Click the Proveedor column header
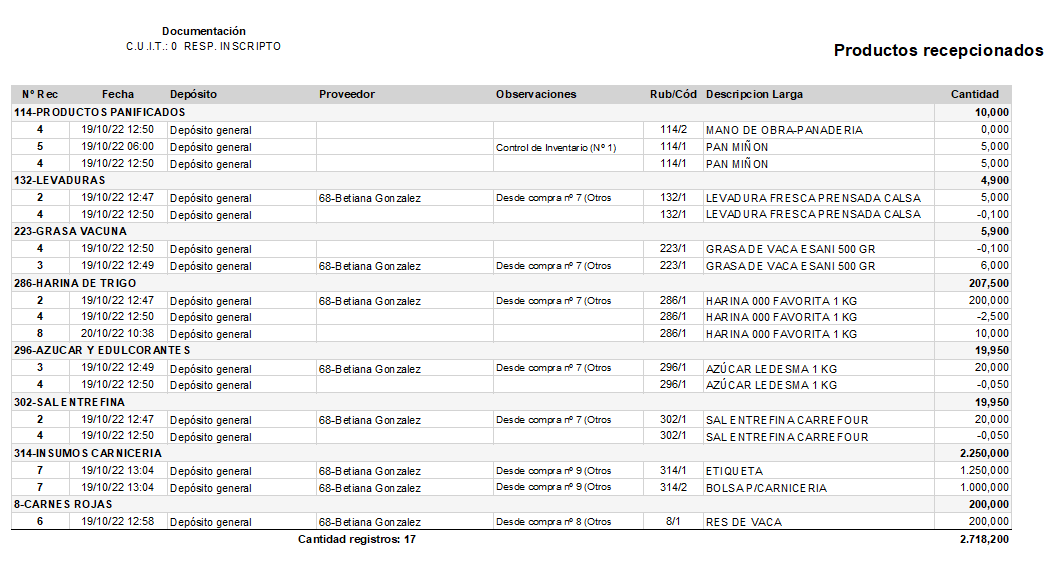Image resolution: width=1059 pixels, height=569 pixels. click(x=346, y=95)
